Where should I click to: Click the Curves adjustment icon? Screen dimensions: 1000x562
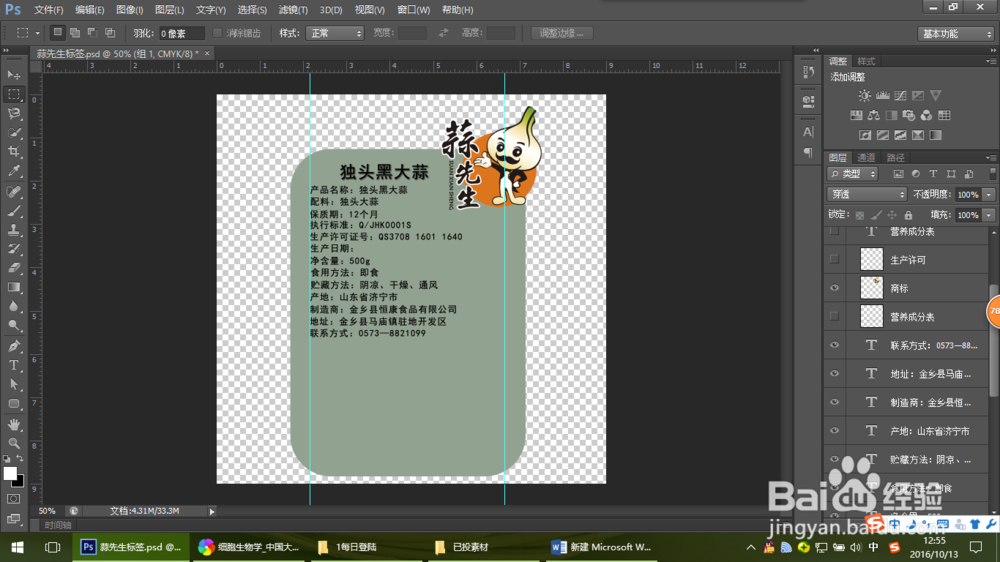900,96
